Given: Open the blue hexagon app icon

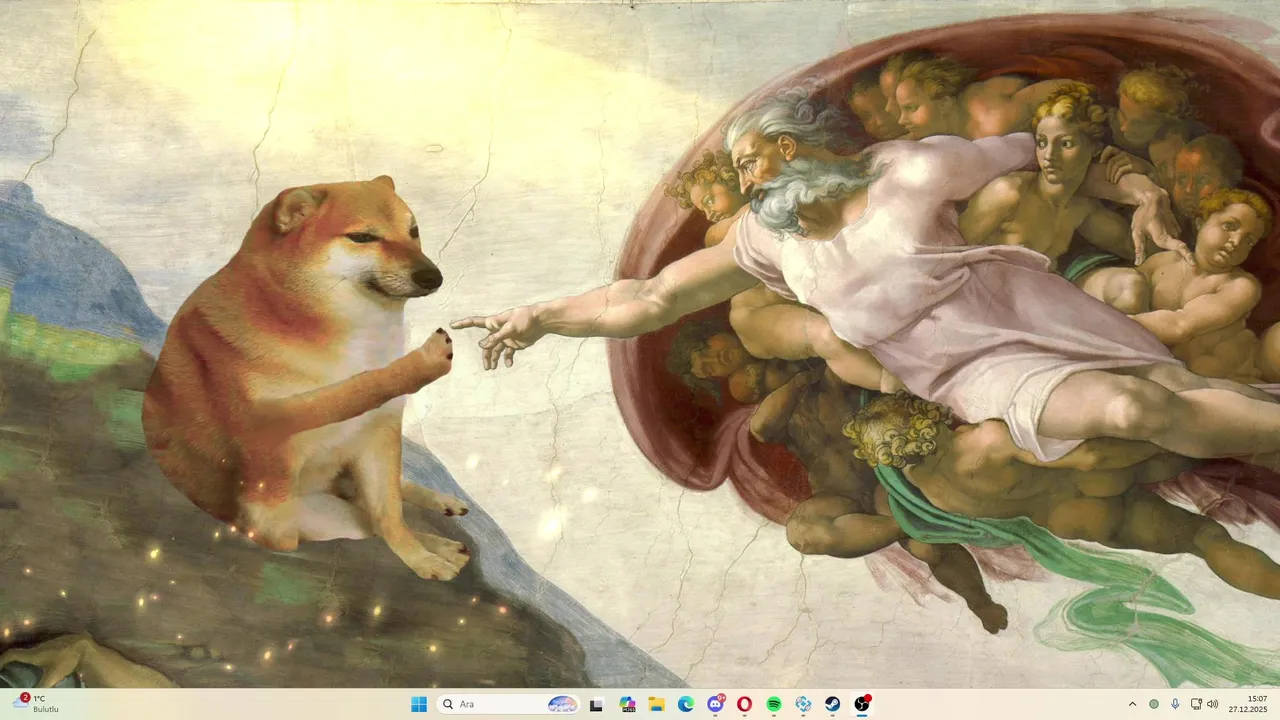Looking at the screenshot, I should click(x=803, y=704).
